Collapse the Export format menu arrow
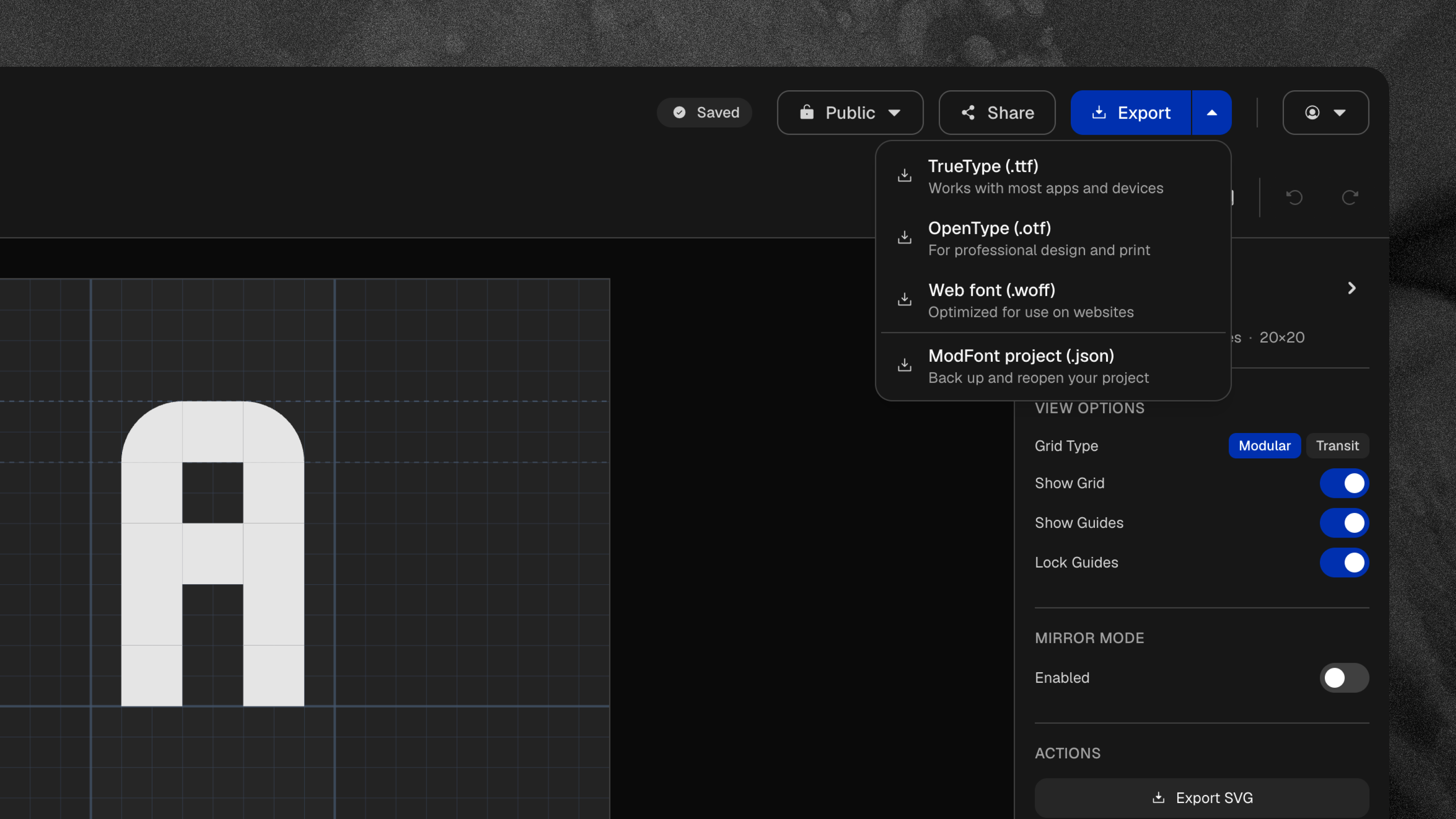 [1212, 113]
